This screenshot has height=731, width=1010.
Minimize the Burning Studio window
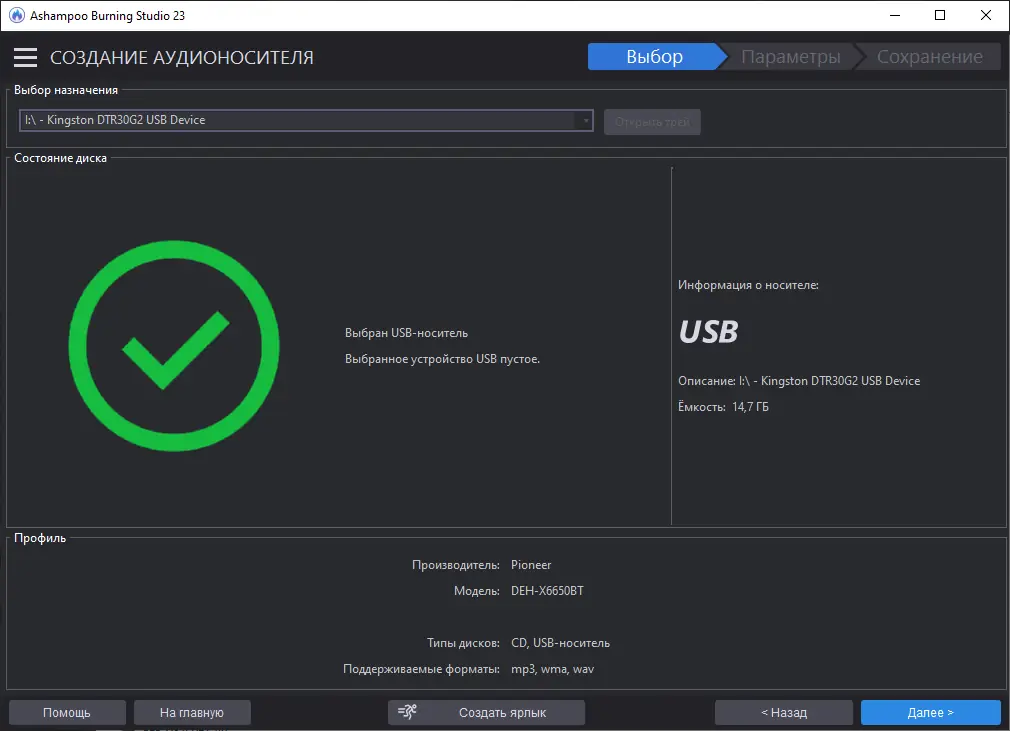(x=895, y=15)
